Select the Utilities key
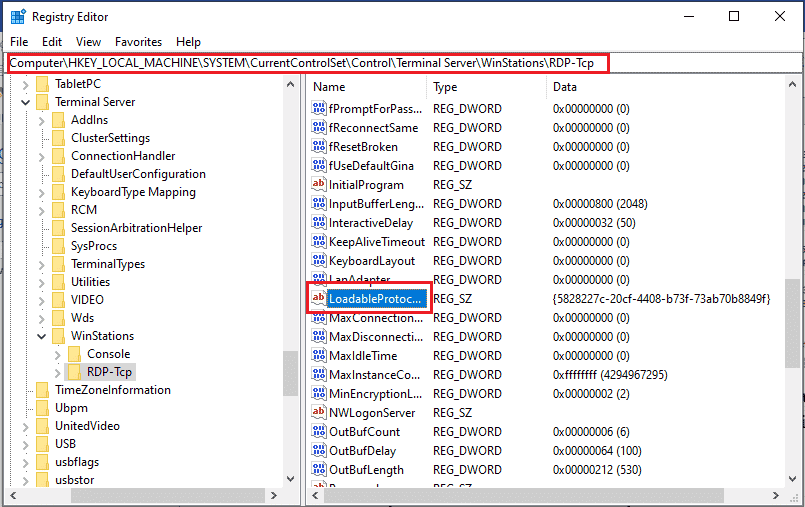Screen dimensions: 805x507 [x=90, y=281]
